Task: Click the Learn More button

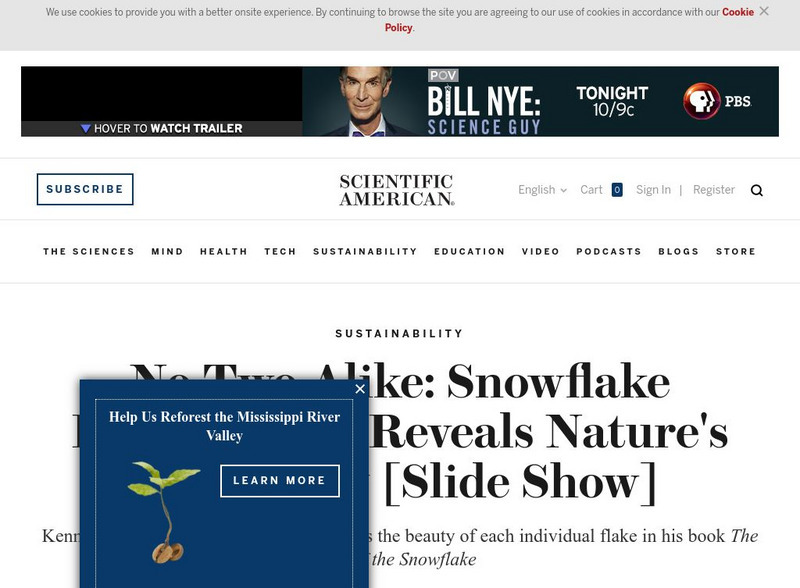Action: (x=280, y=481)
